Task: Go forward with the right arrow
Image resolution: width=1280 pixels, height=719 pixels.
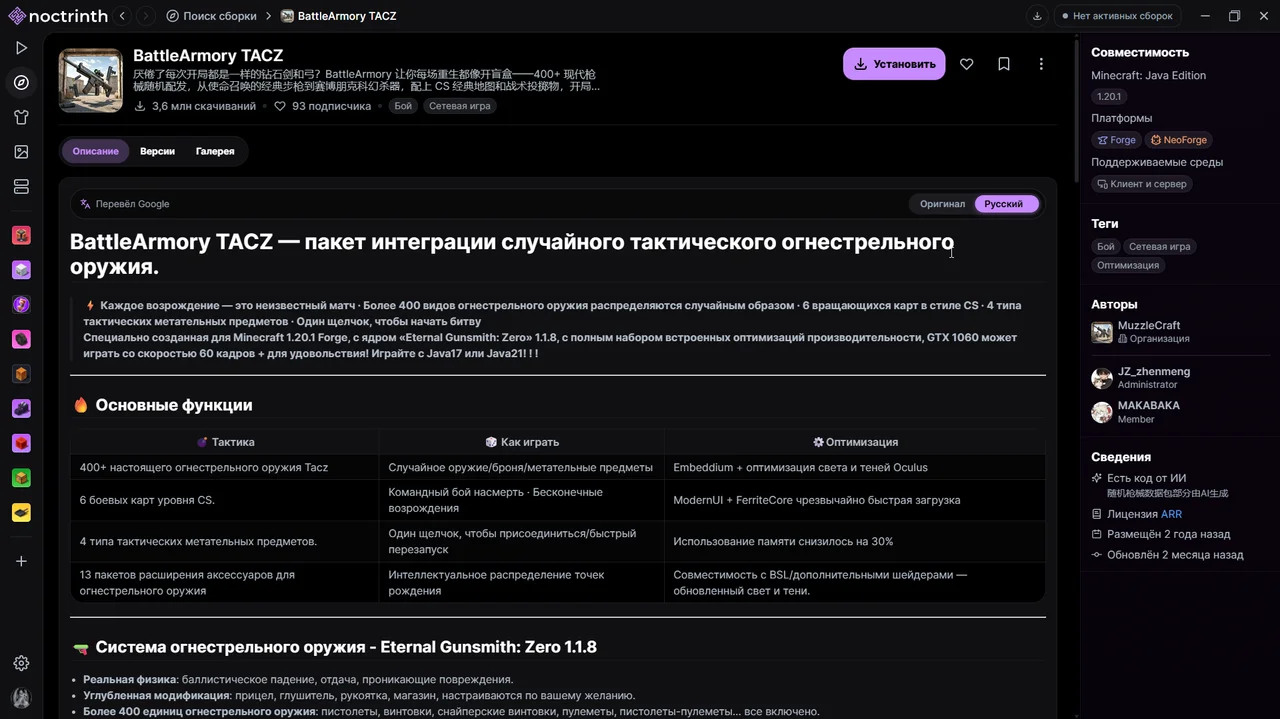Action: point(146,16)
